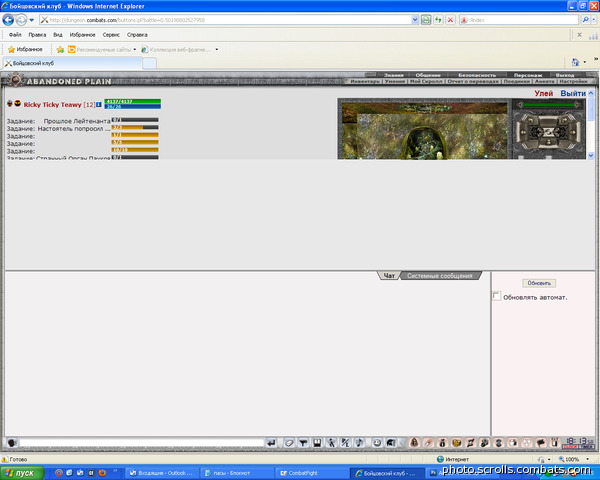Image resolution: width=600 pixels, height=480 pixels.
Task: Click the 'Выход' game menu item
Action: [565, 75]
